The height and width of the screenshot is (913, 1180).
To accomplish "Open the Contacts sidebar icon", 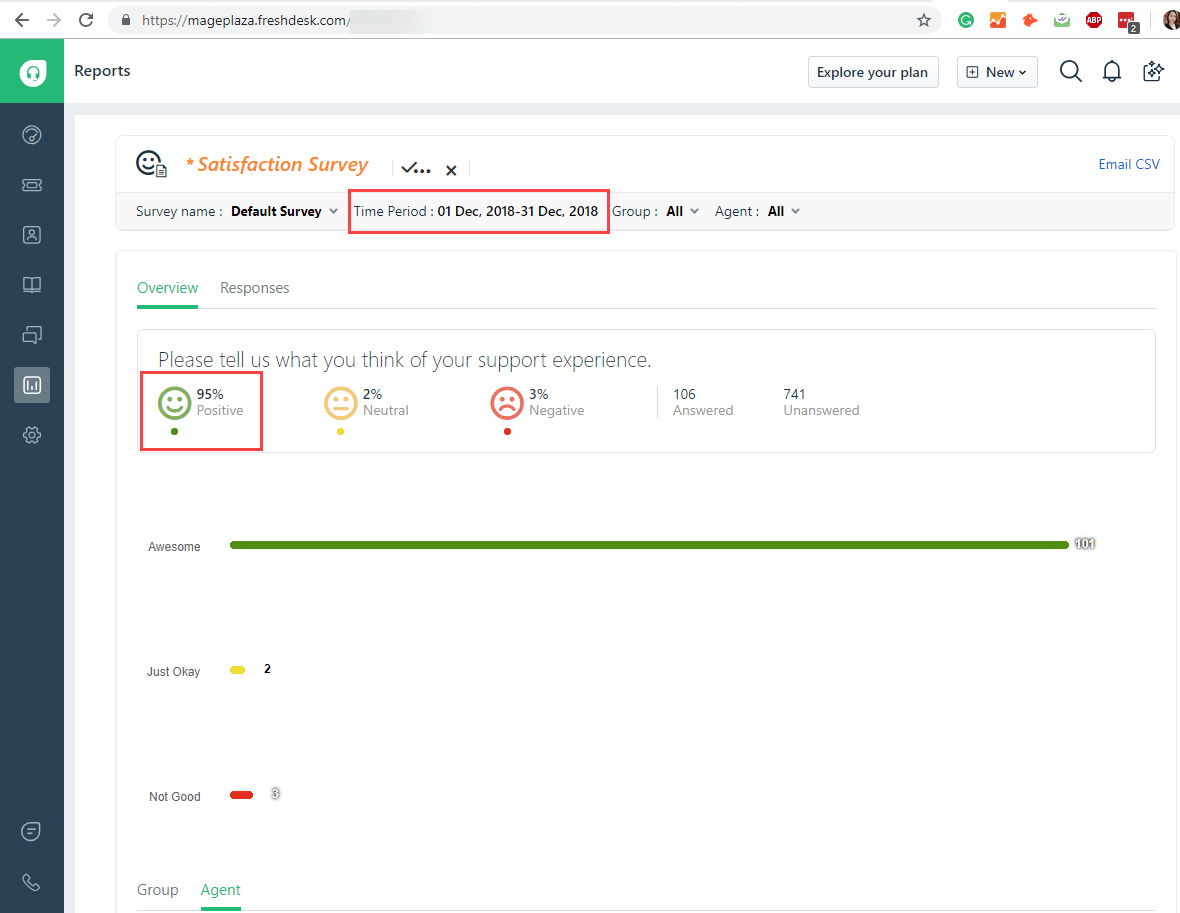I will [x=32, y=235].
